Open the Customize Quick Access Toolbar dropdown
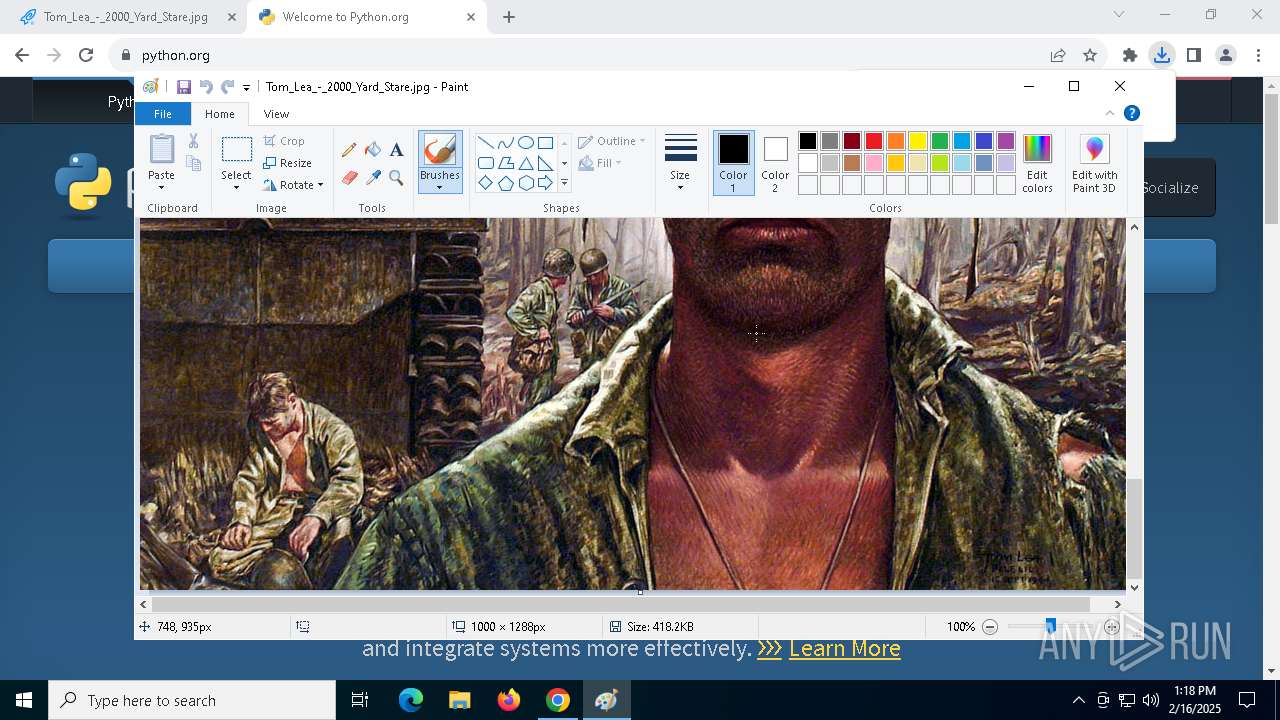 [x=247, y=88]
